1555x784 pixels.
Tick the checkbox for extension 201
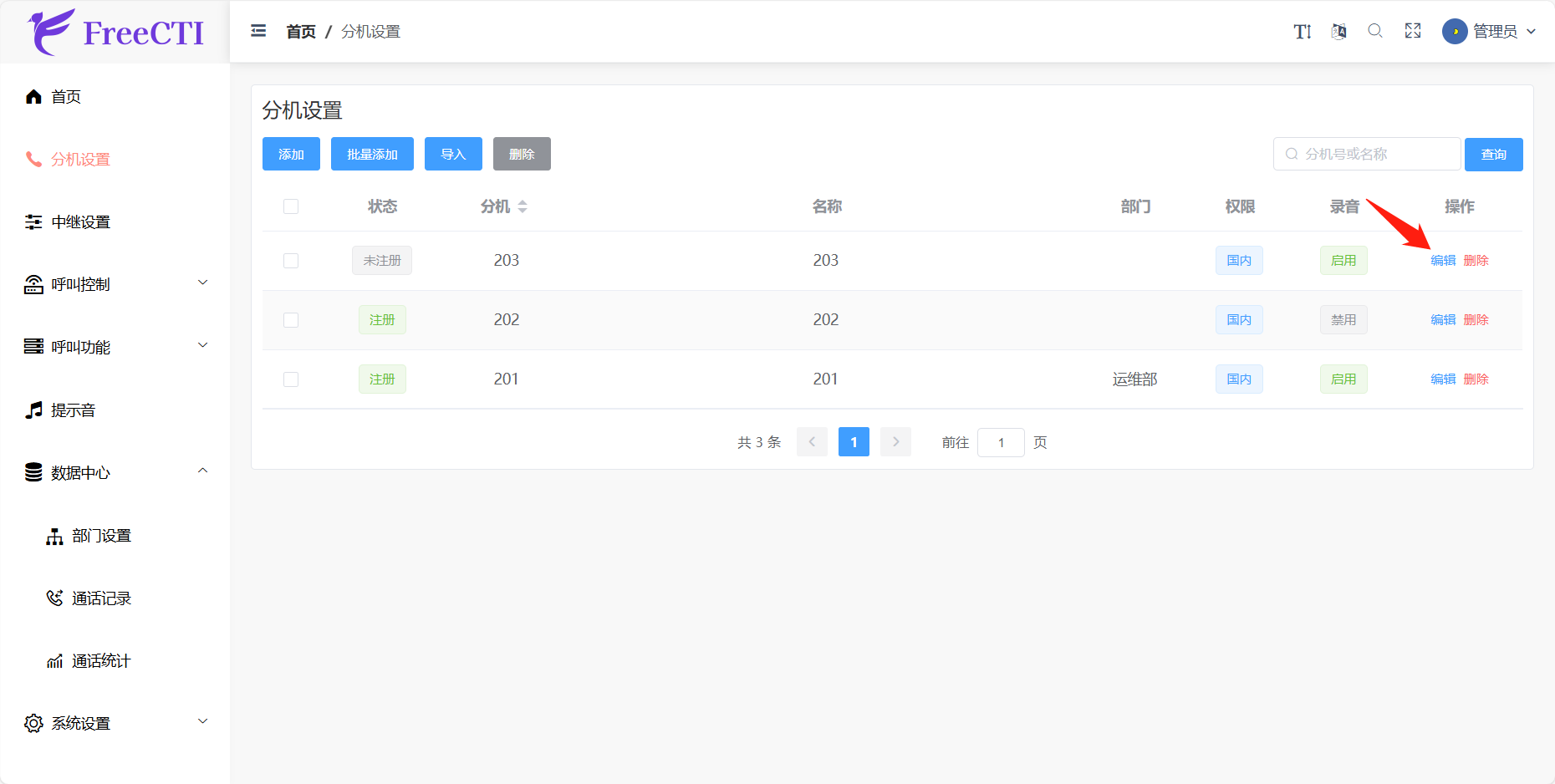291,379
